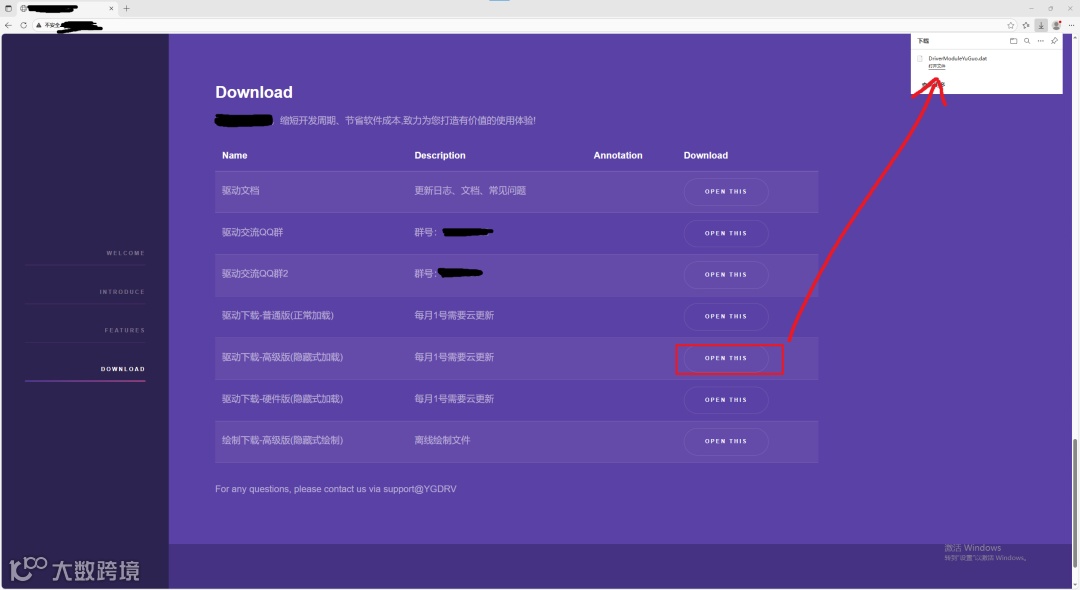
Task: Click the 驱动下载-普通版(正常加载) name cell
Action: pyautogui.click(x=278, y=315)
